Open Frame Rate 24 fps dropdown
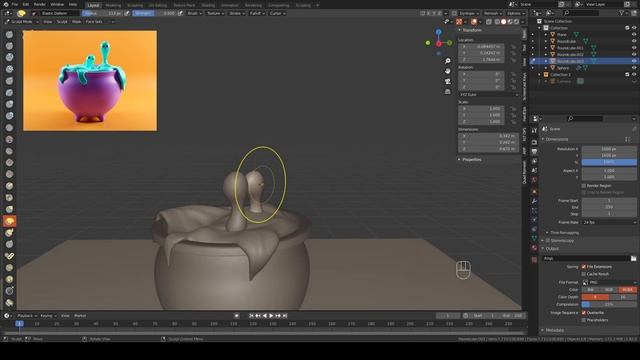640x360 pixels. [609, 222]
